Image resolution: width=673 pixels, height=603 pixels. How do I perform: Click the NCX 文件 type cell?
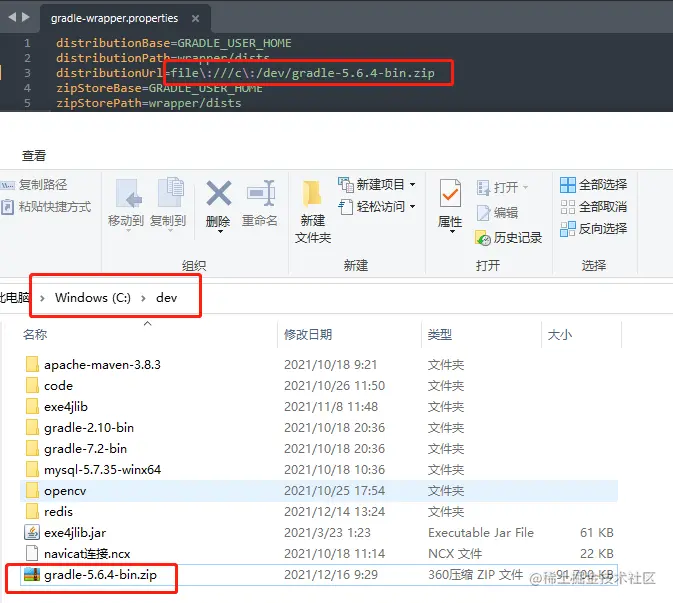click(455, 554)
